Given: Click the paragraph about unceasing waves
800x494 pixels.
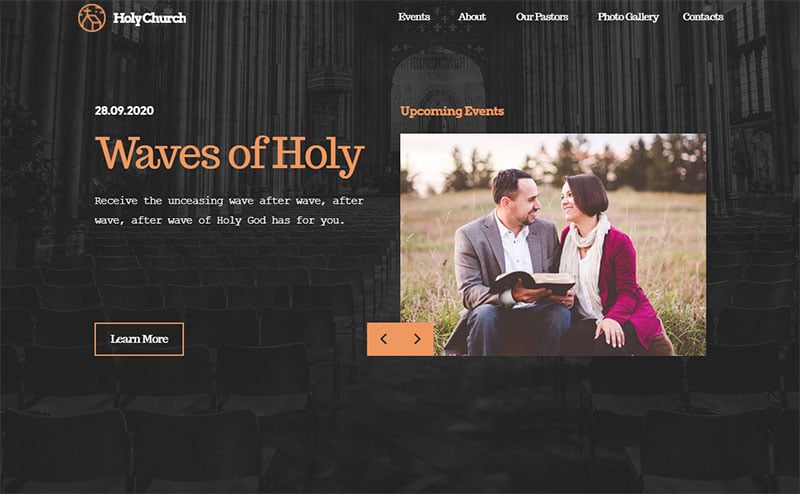Looking at the screenshot, I should 229,211.
